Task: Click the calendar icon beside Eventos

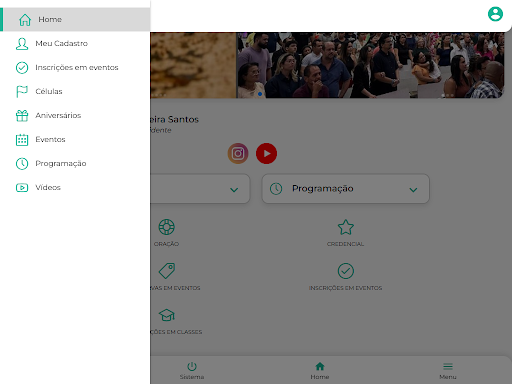Action: [x=22, y=140]
